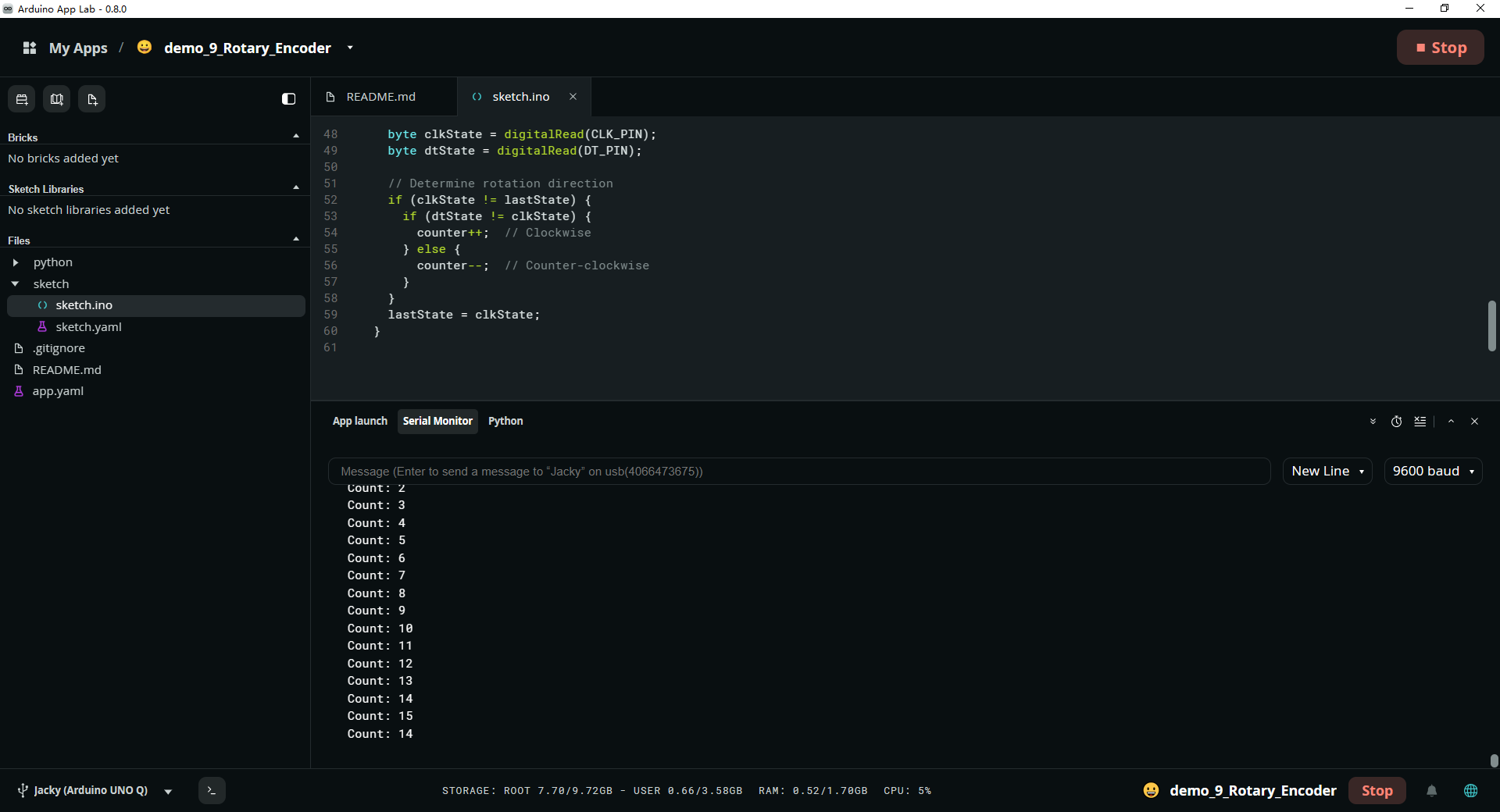Open the terminal from the status bar
Viewport: 1500px width, 812px height.
pyautogui.click(x=212, y=790)
